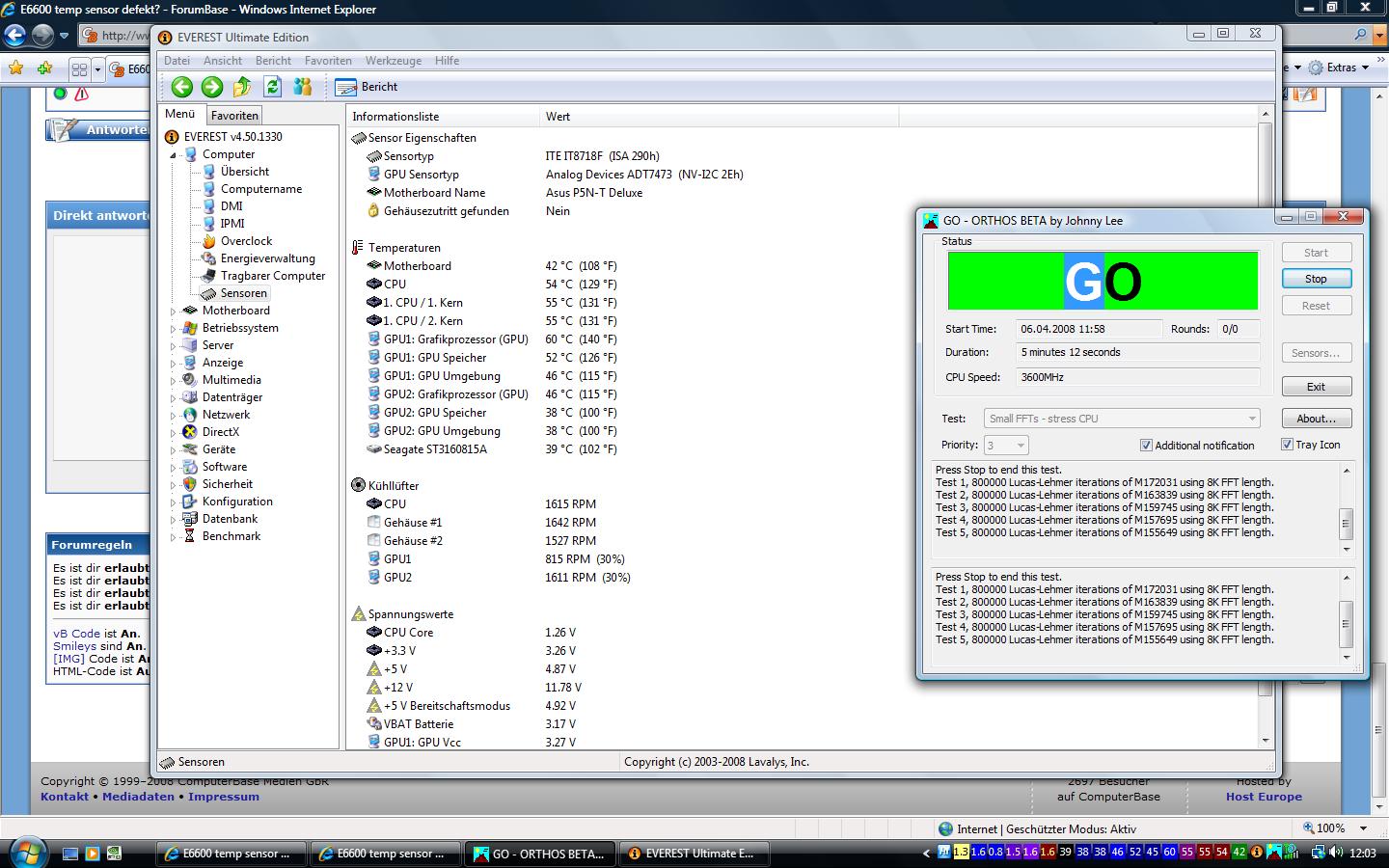
Task: Click the green back arrow in EVEREST toolbar
Action: click(181, 87)
